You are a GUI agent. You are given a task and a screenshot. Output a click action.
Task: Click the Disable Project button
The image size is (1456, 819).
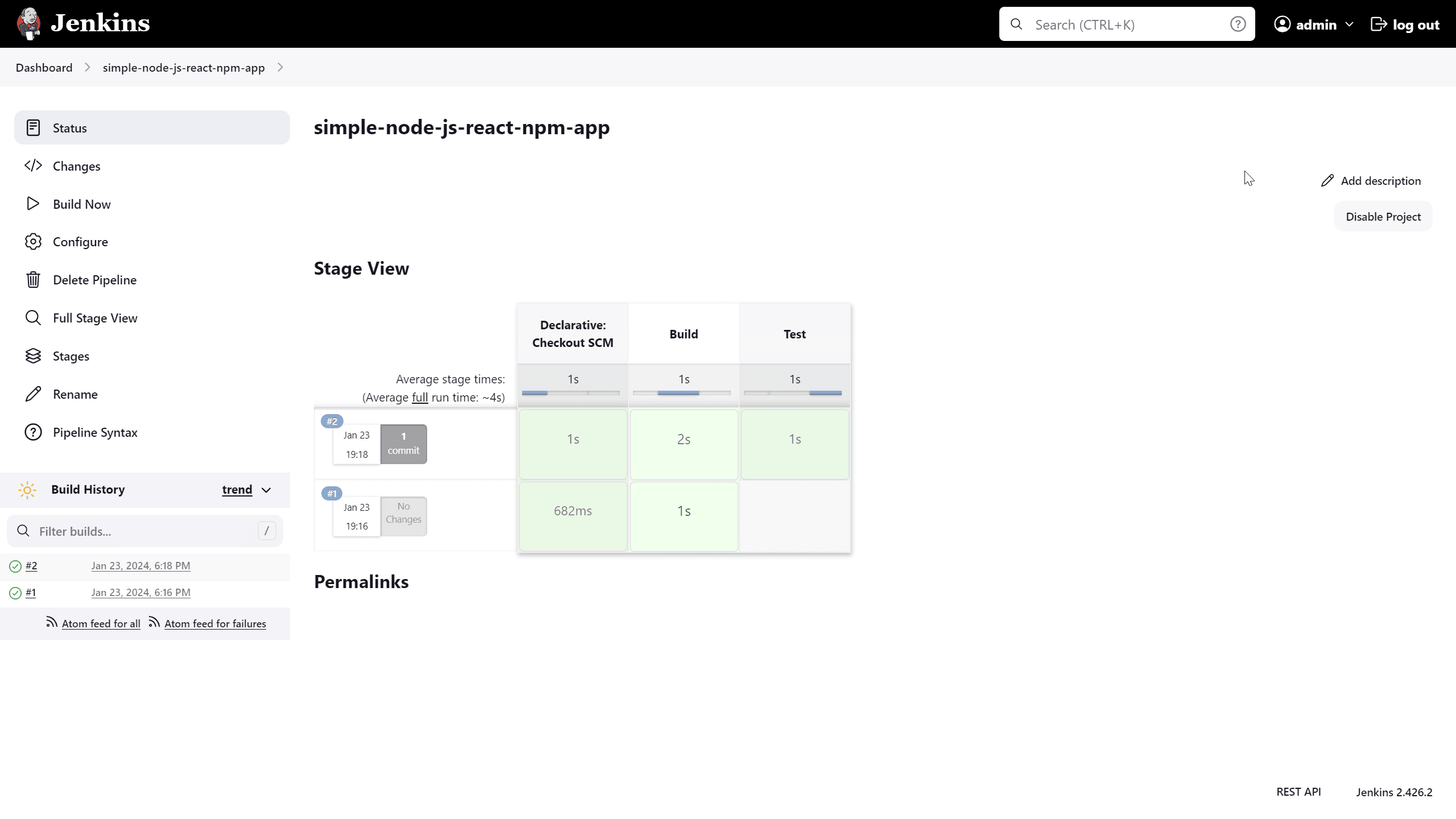pos(1383,216)
